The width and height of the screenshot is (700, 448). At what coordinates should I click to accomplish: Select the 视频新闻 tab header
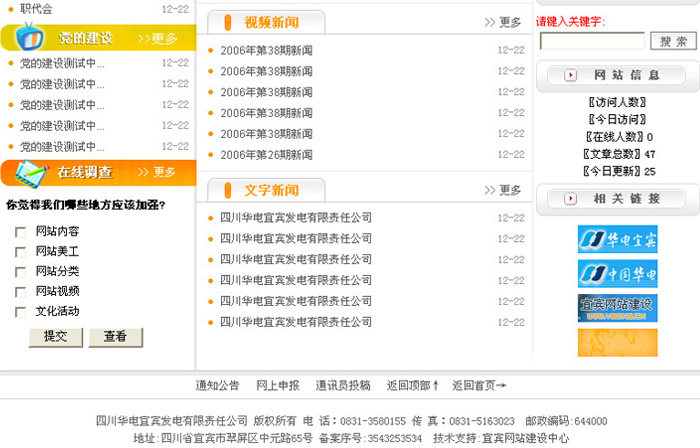point(266,22)
